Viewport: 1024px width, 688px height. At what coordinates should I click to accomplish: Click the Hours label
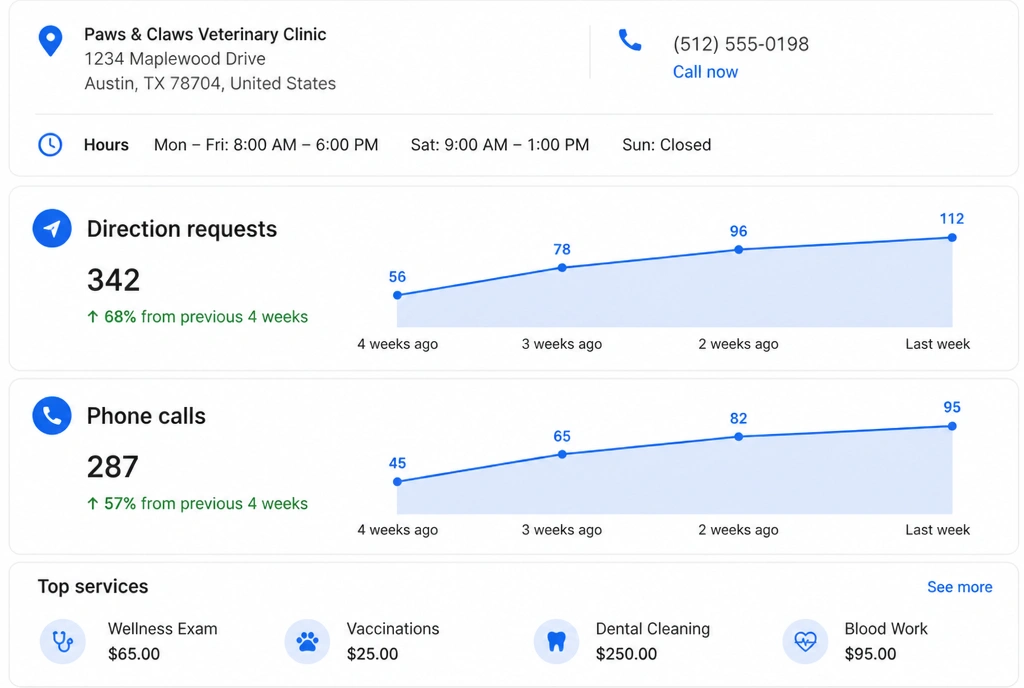point(106,145)
